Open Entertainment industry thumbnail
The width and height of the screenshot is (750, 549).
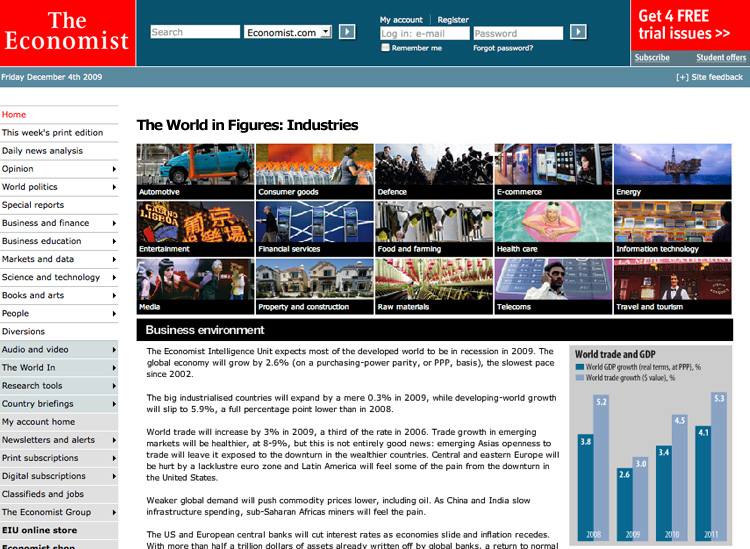click(x=195, y=229)
